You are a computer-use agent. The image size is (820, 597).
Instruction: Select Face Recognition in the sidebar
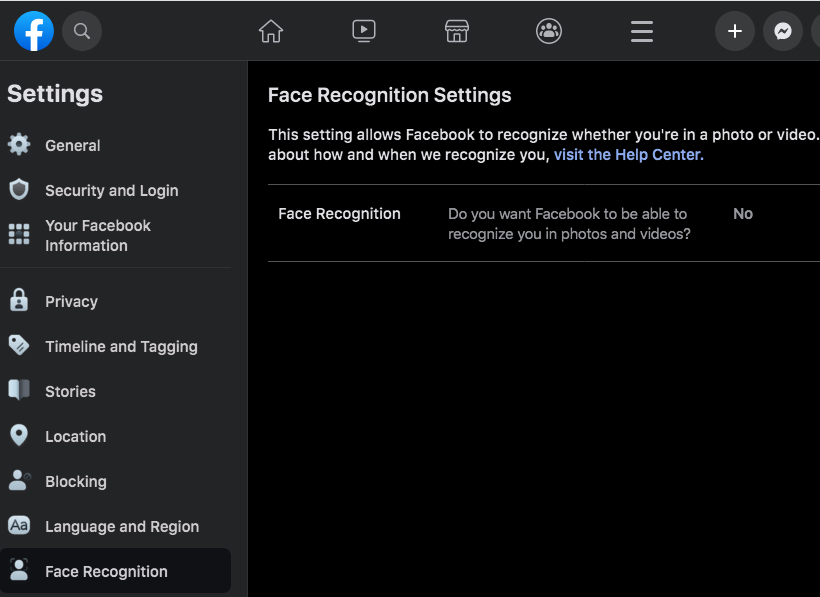tap(116, 571)
